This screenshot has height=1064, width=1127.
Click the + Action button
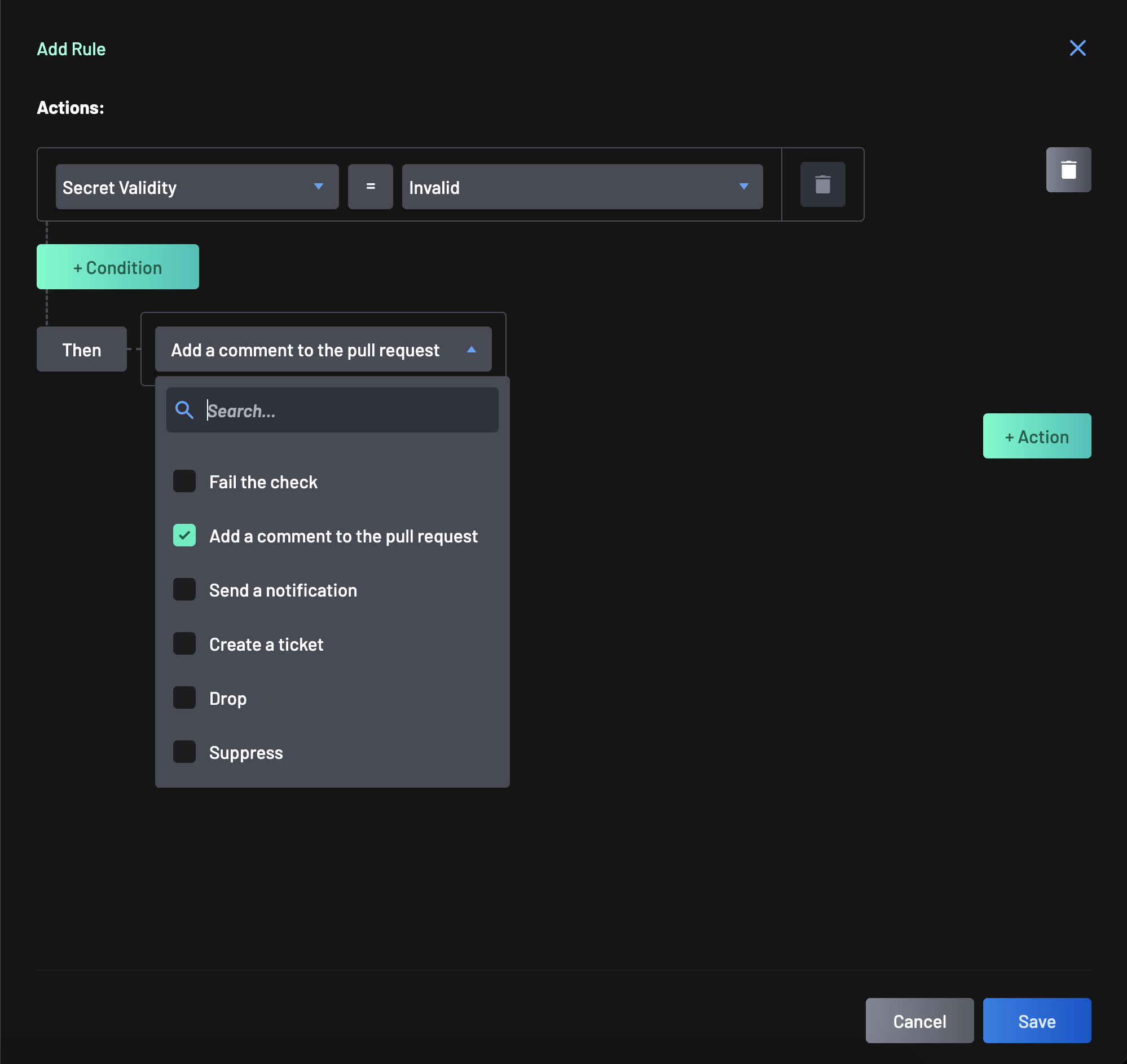pyautogui.click(x=1036, y=436)
